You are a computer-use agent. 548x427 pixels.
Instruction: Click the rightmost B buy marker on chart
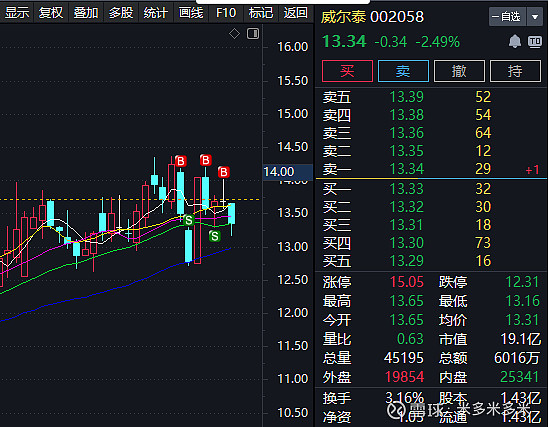[223, 172]
